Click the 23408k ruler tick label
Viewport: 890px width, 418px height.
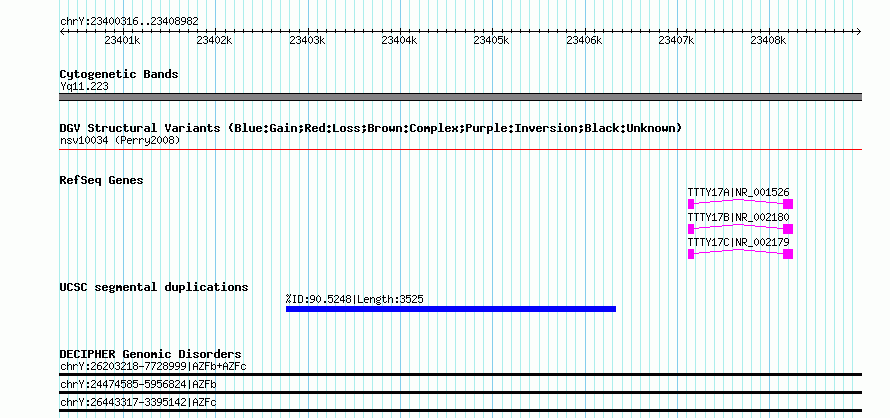tap(769, 40)
